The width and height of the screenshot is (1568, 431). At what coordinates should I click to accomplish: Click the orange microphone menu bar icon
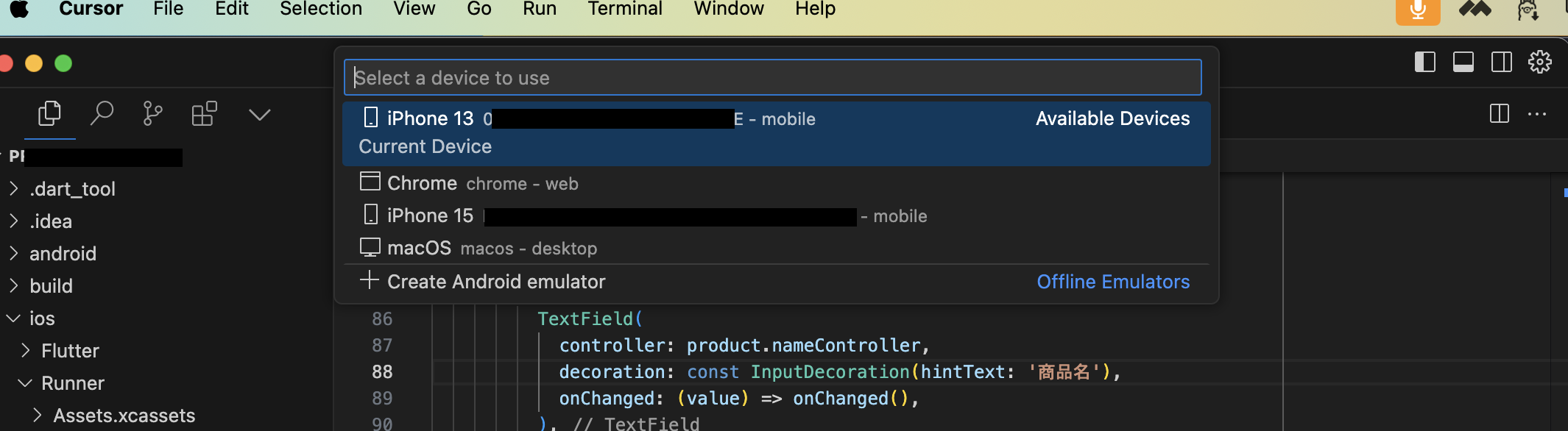(1418, 10)
